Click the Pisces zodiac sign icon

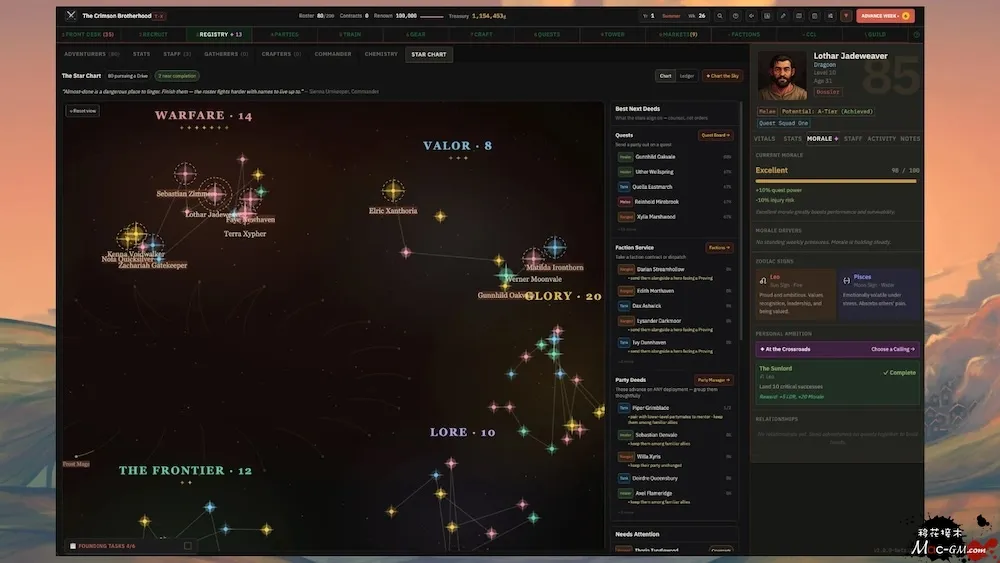(846, 281)
